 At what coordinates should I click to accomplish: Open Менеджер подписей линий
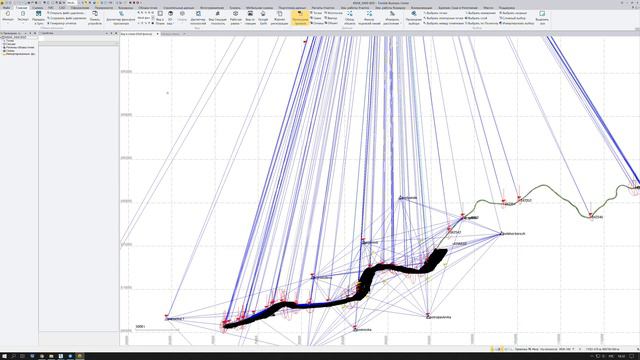pos(369,18)
